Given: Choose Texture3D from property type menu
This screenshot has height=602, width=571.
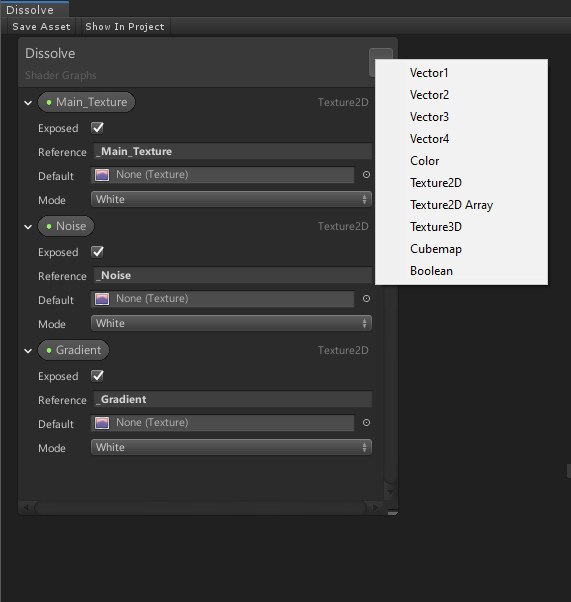Looking at the screenshot, I should [461, 227].
